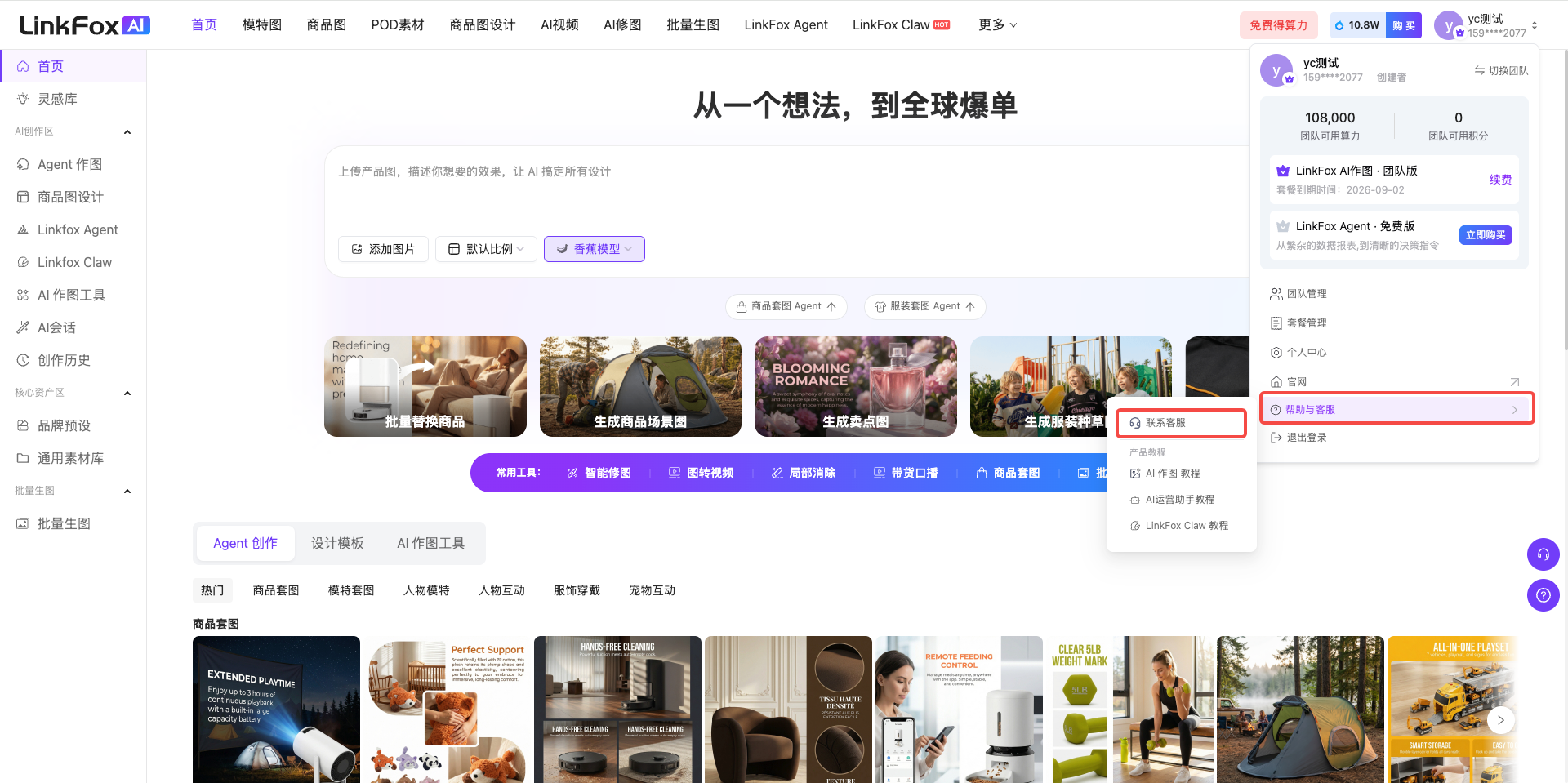Select the 热门 category filter
Image resolution: width=1568 pixels, height=783 pixels.
tap(212, 590)
